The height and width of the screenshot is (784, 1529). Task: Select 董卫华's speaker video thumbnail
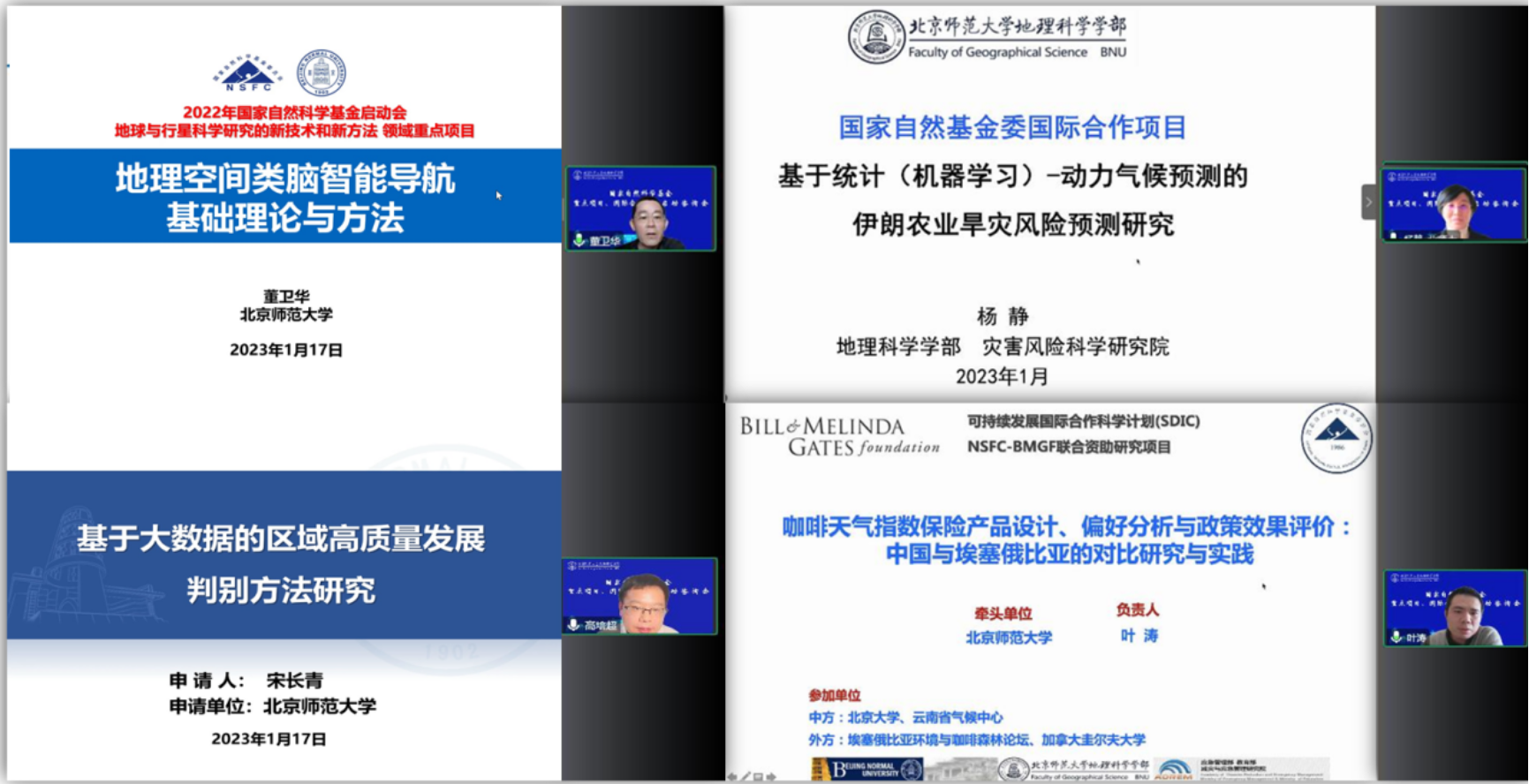pyautogui.click(x=640, y=208)
